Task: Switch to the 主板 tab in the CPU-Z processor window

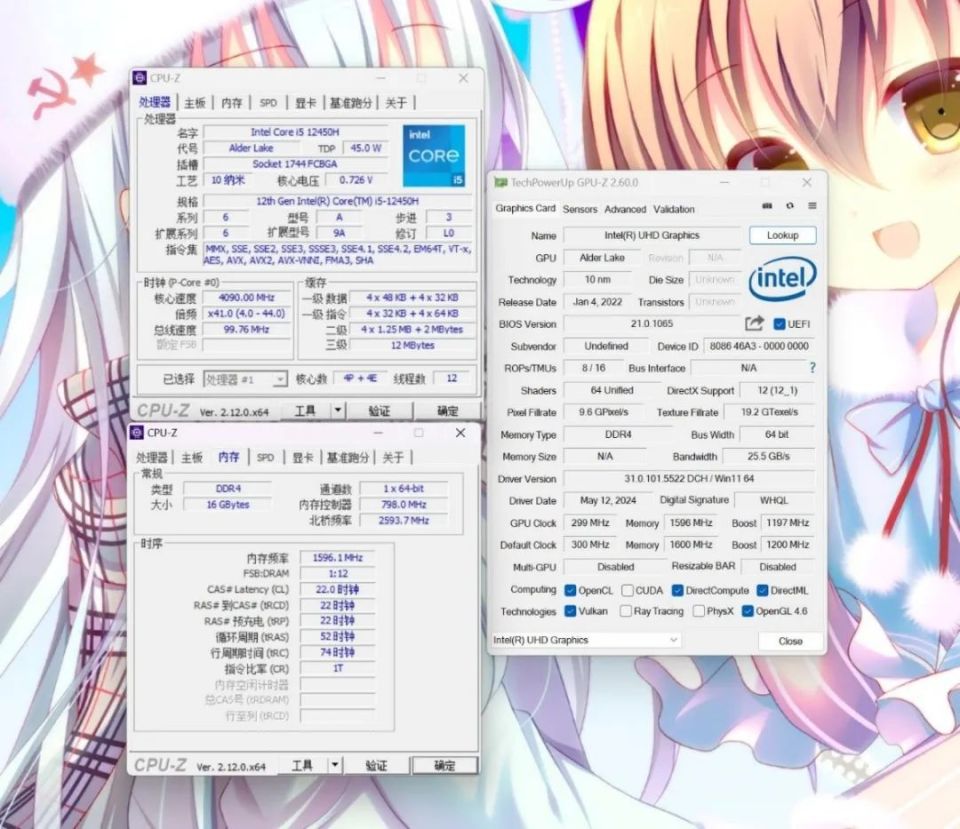Action: [195, 103]
